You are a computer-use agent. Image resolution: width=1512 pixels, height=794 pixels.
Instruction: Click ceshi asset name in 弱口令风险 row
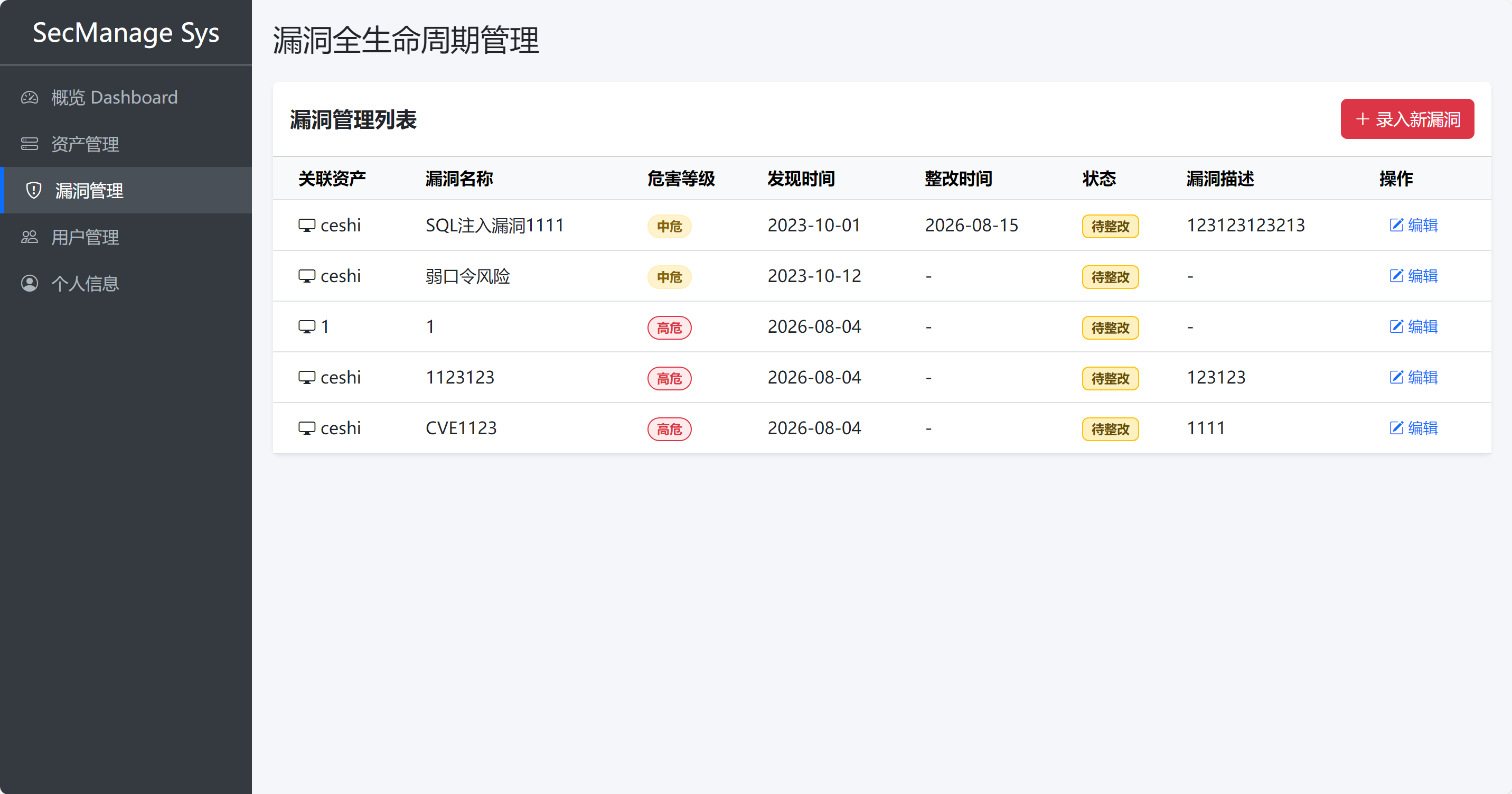coord(341,276)
